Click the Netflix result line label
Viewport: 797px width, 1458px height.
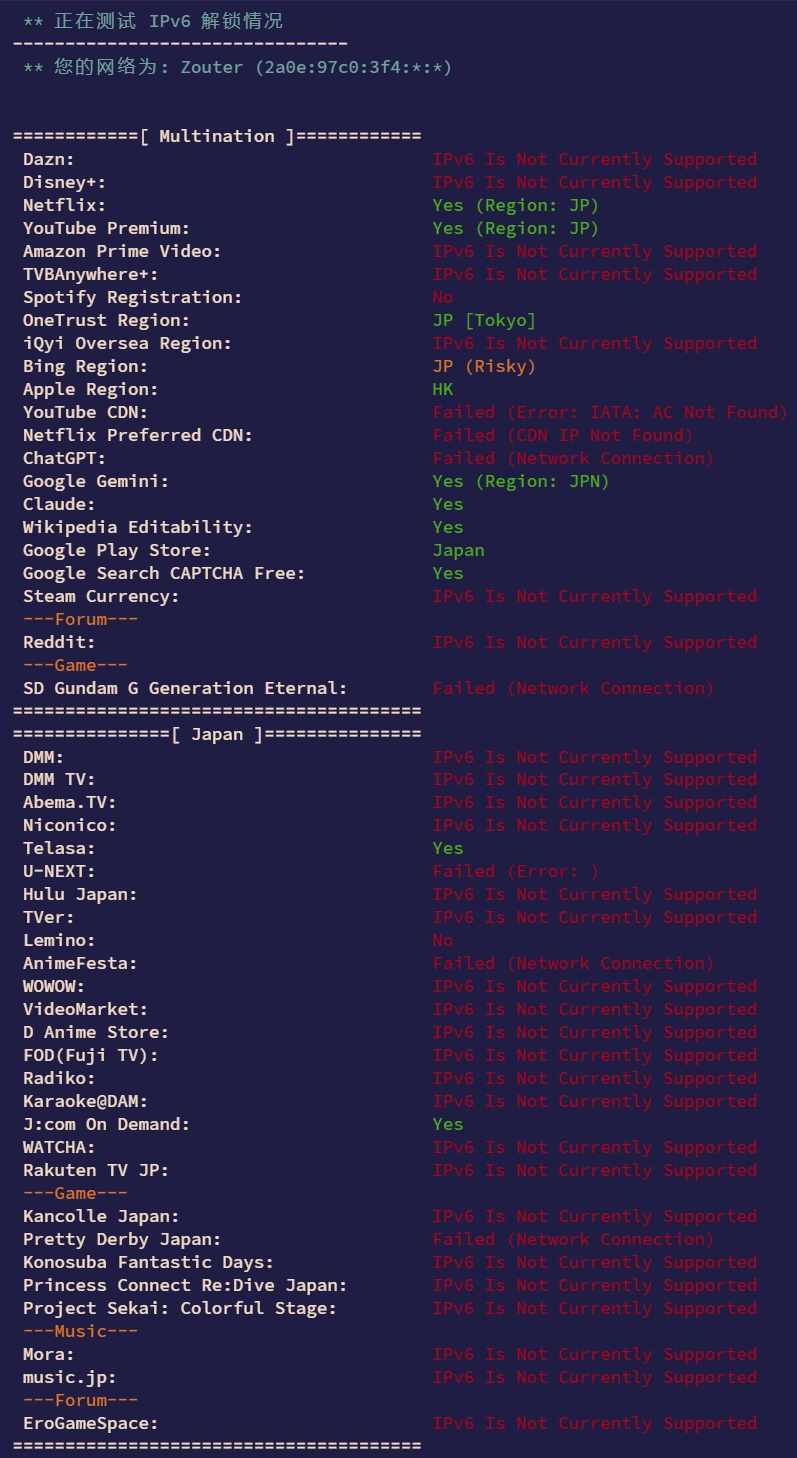(64, 205)
